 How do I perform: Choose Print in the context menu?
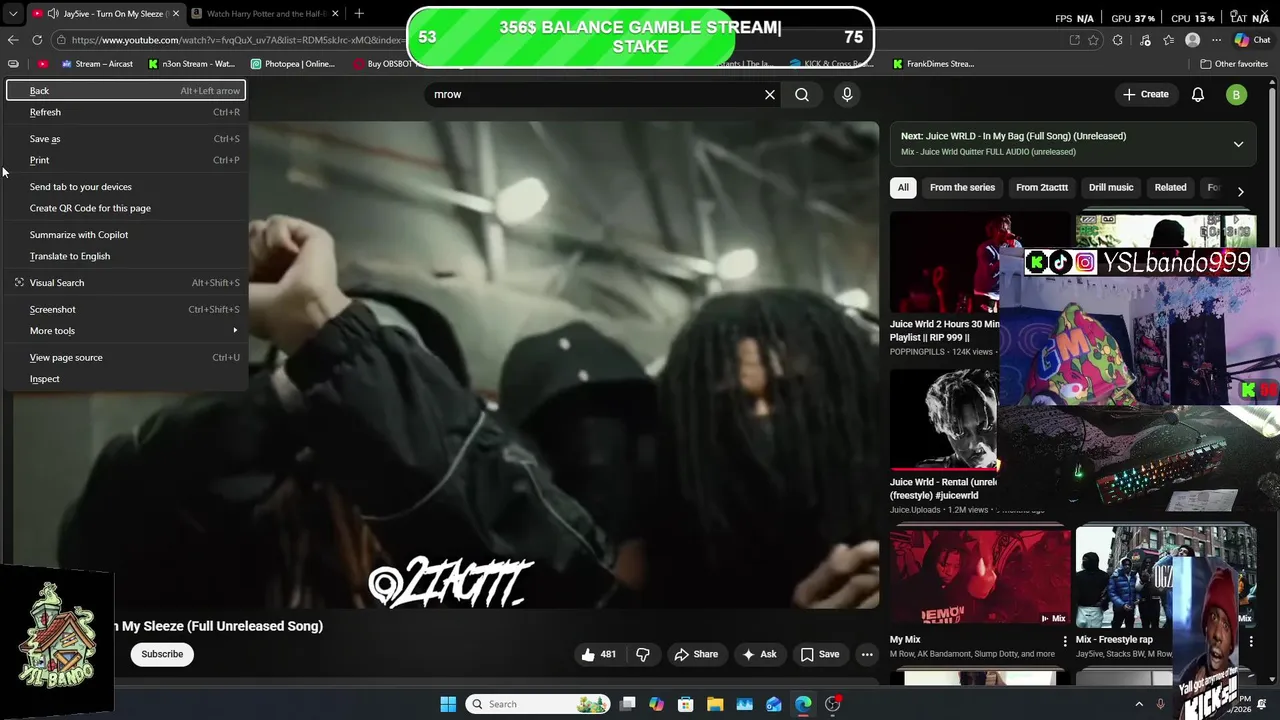[126, 160]
